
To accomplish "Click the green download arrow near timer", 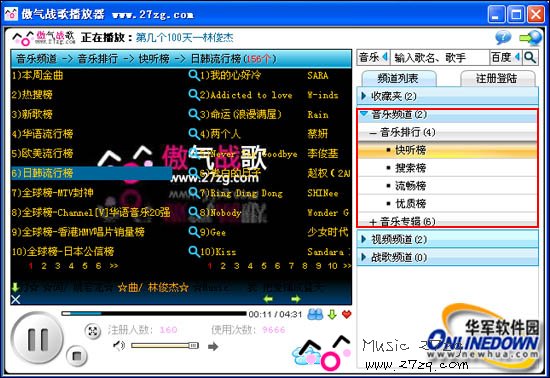I will tap(332, 315).
